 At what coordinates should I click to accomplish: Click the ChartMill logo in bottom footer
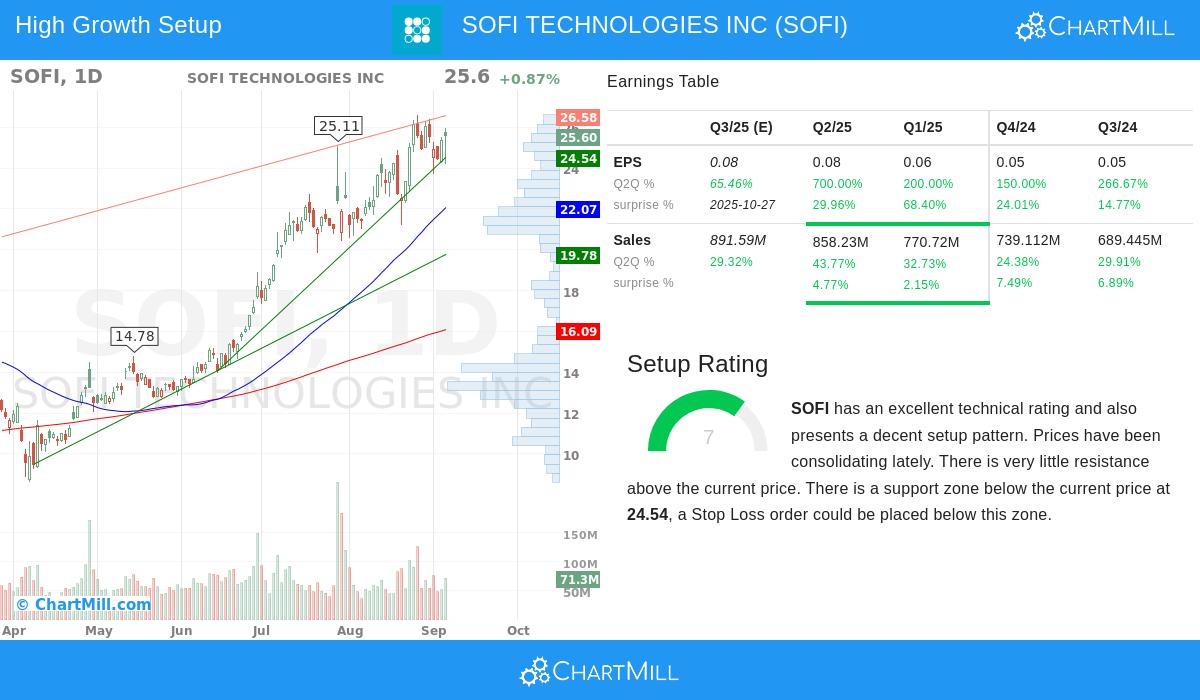tap(599, 672)
